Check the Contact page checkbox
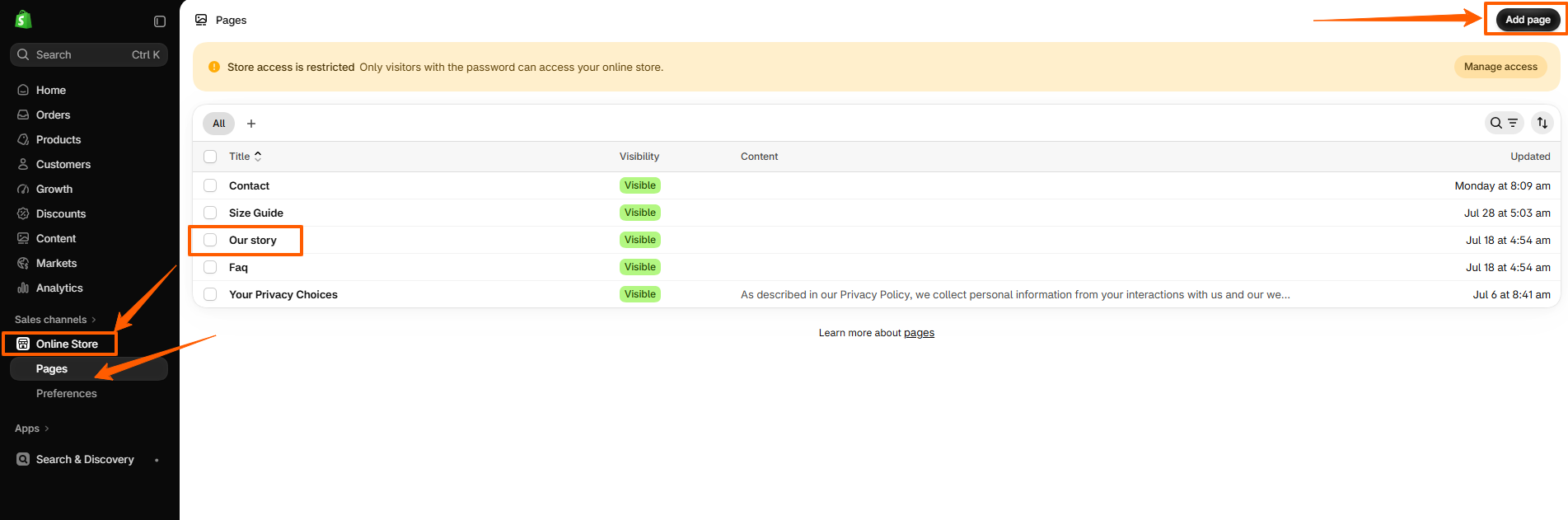 [x=210, y=185]
